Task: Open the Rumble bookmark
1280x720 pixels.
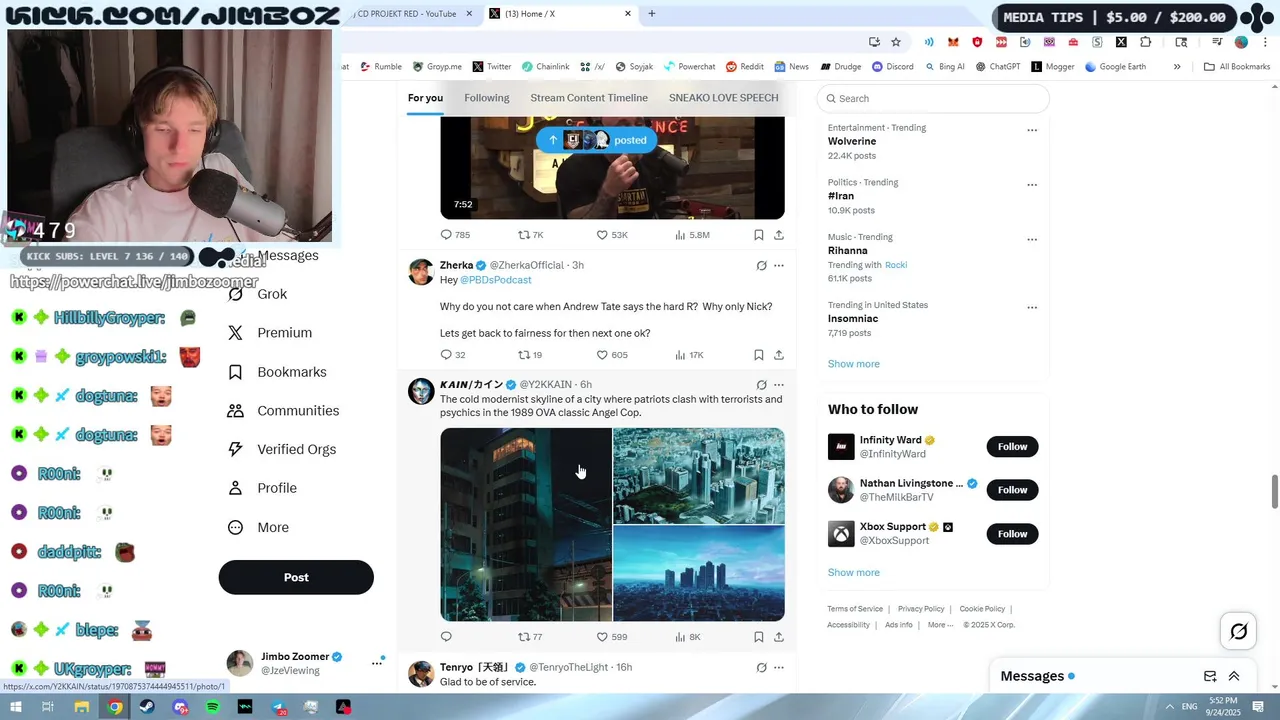Action: tap(380, 67)
